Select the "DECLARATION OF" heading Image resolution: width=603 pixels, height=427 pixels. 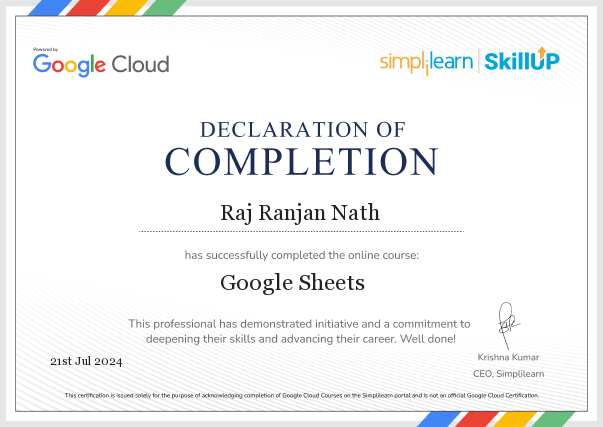(x=302, y=129)
